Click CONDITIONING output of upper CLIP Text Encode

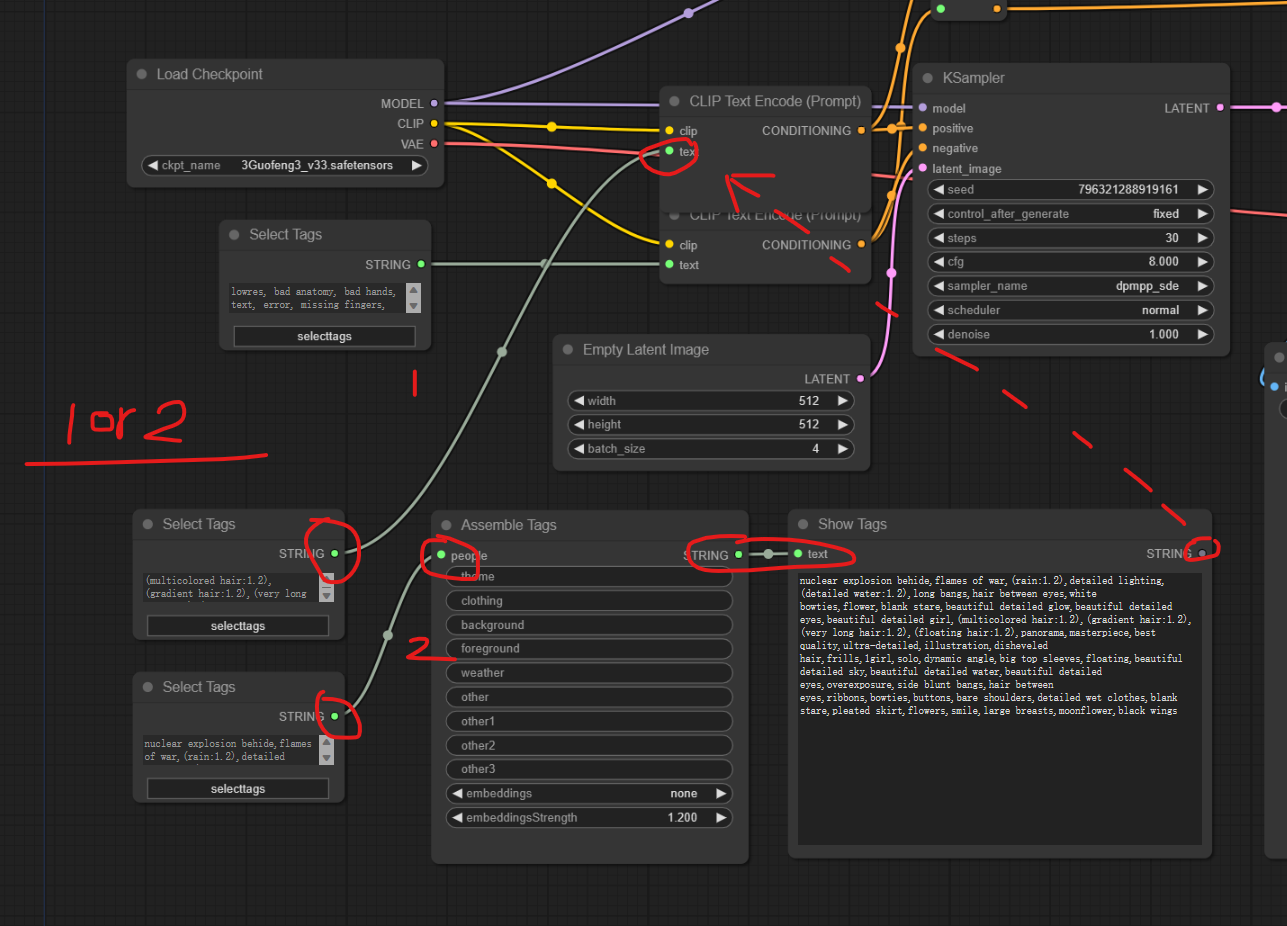(x=862, y=131)
